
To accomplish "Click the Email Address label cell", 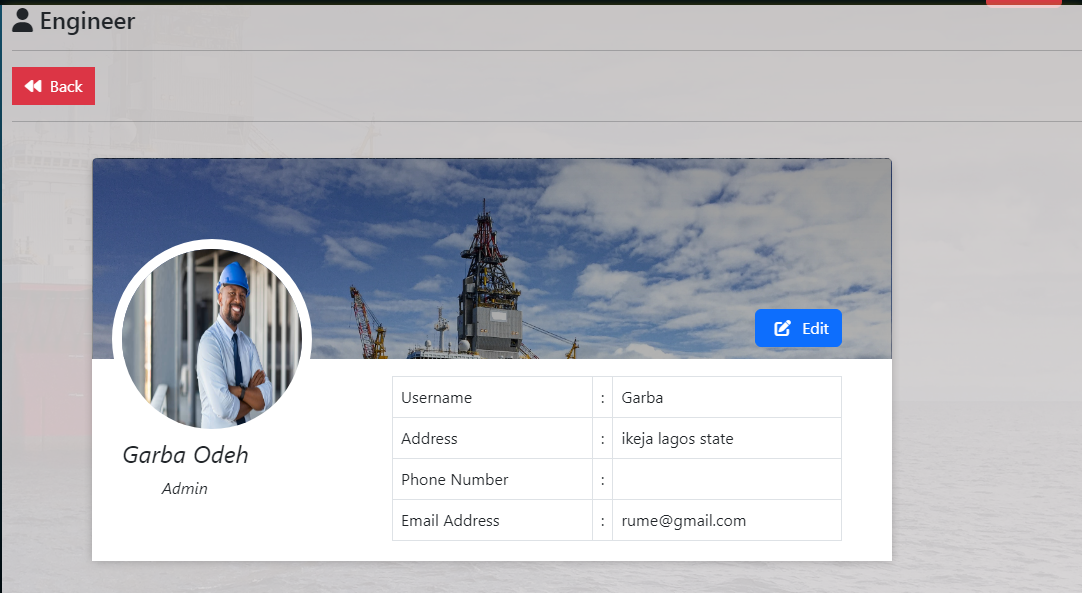I will point(492,520).
